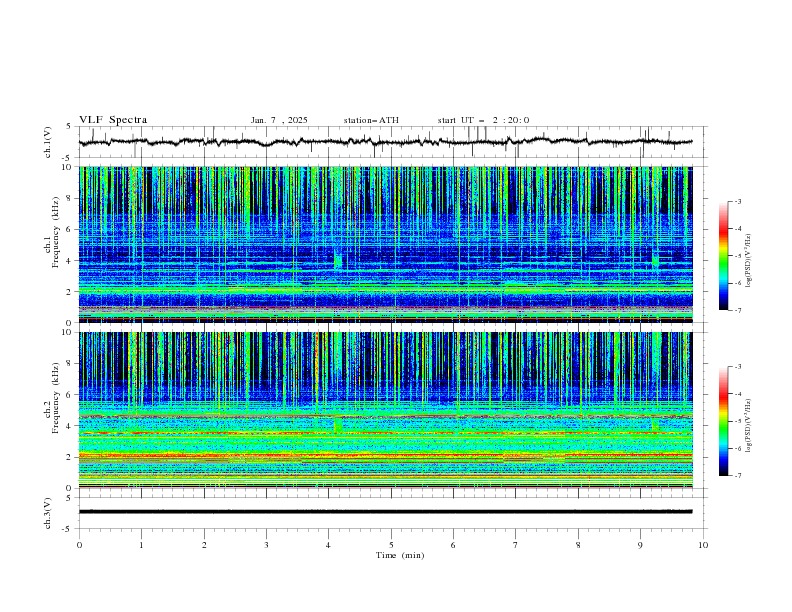Click the '-7' value on ch.2 colorbar
The image size is (792, 612).
click(737, 476)
